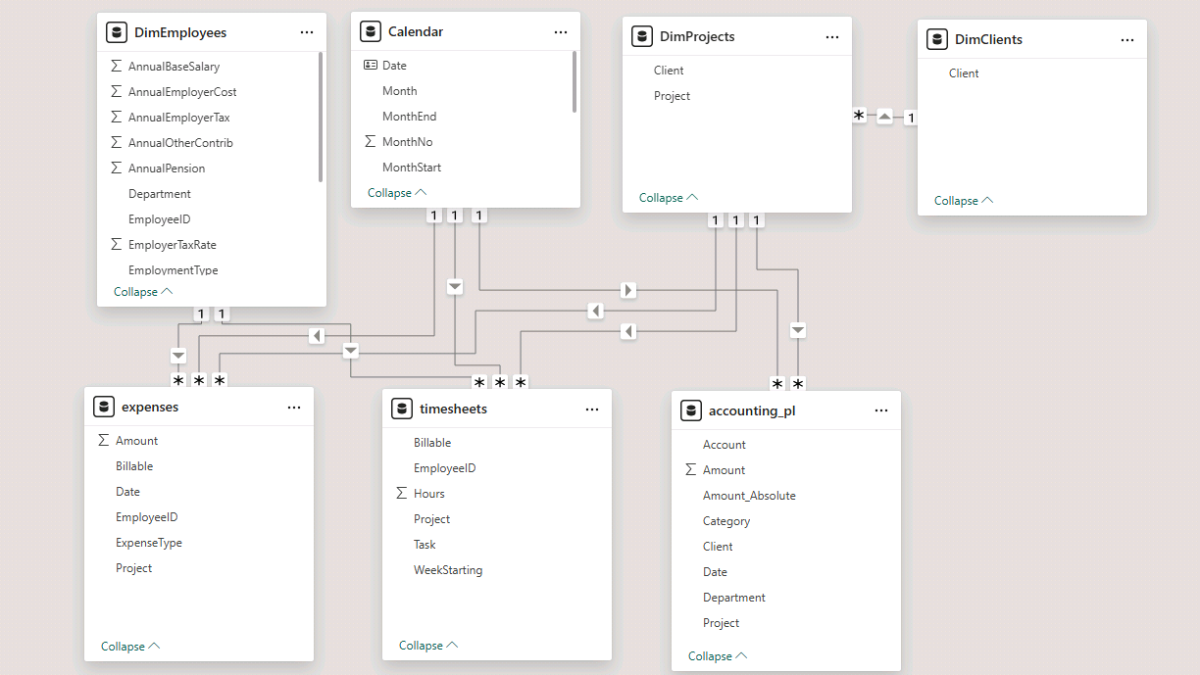Click the Calendar table header icon
Image resolution: width=1200 pixels, height=675 pixels.
(x=371, y=32)
